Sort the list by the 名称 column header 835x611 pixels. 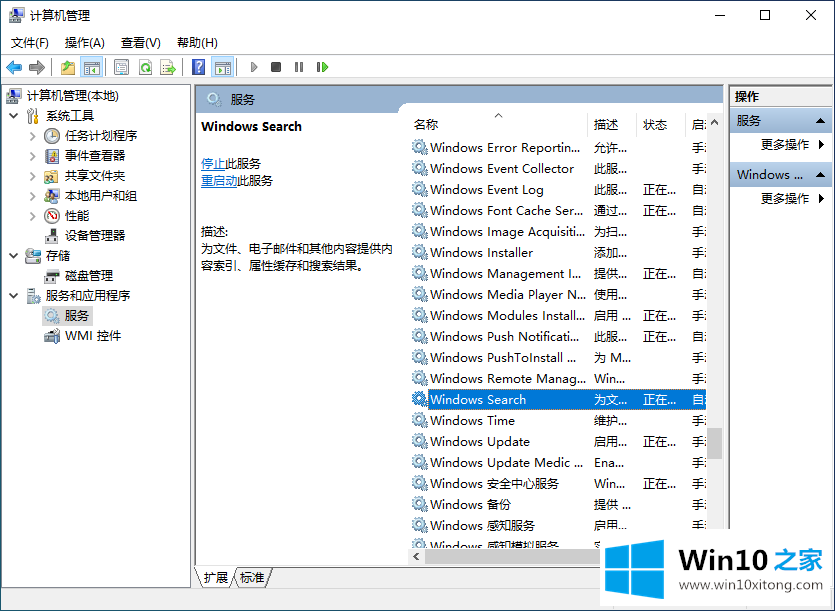(x=426, y=124)
